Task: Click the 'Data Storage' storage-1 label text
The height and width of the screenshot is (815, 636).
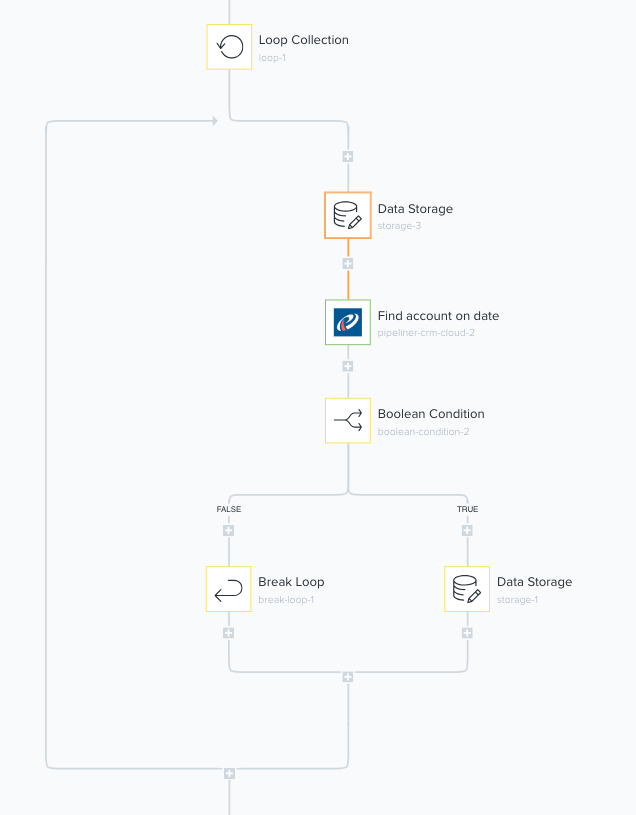Action: [x=534, y=582]
